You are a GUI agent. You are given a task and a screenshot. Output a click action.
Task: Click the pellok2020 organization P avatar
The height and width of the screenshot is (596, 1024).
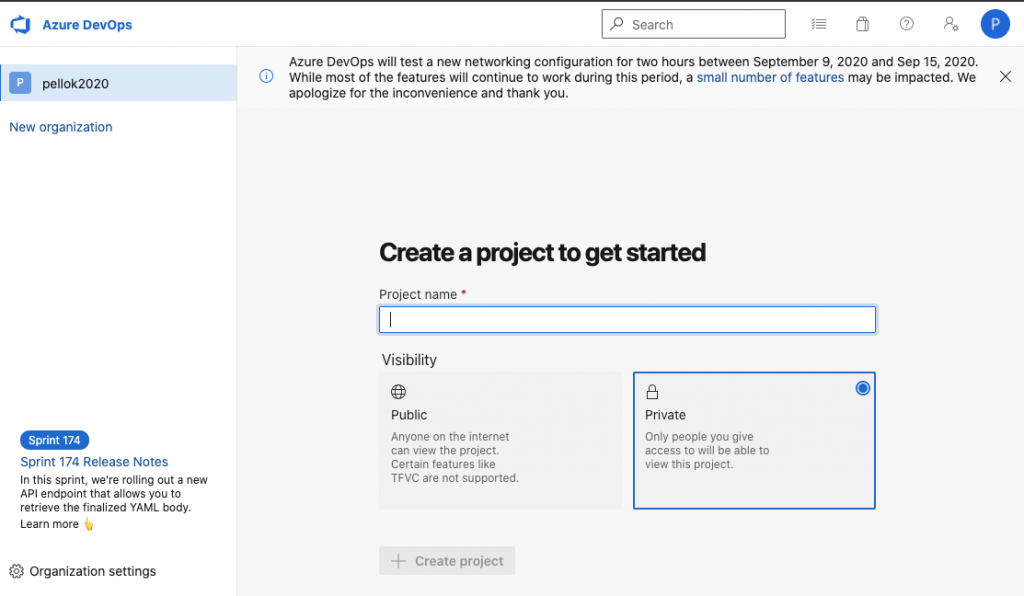[20, 83]
